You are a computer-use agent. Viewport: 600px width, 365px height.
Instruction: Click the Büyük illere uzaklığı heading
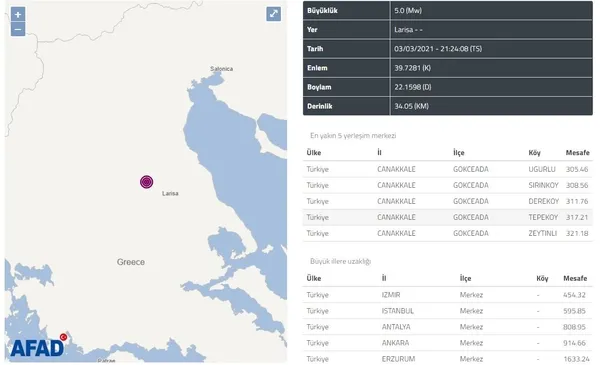coord(341,261)
